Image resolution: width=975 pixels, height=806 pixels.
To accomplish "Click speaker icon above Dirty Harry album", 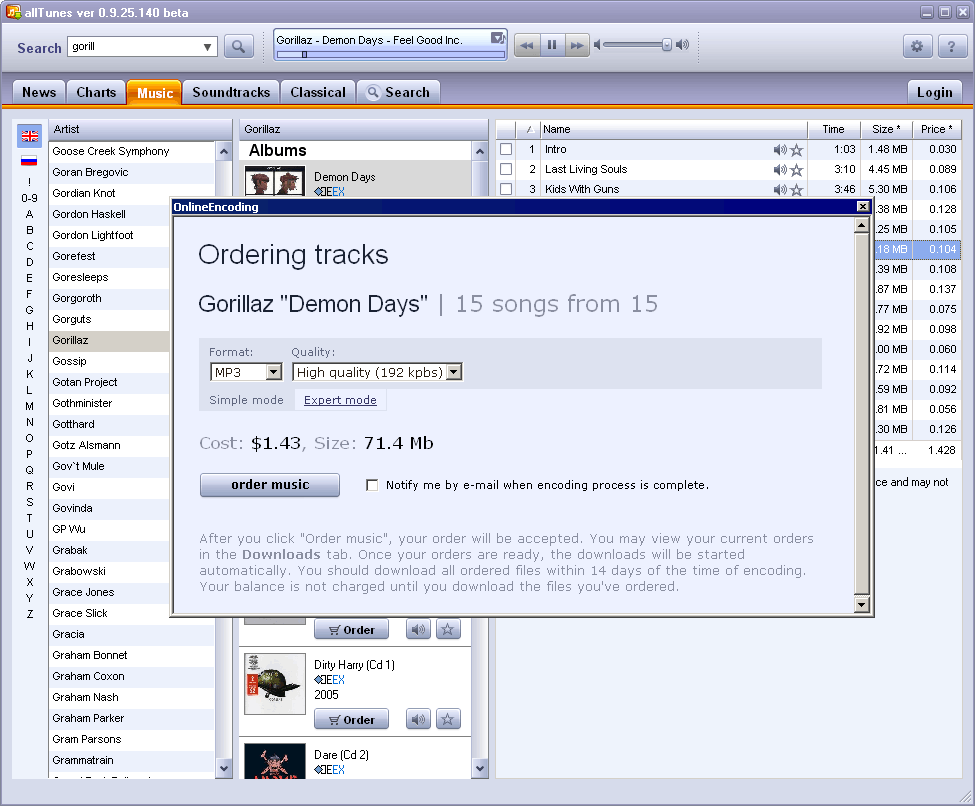I will tap(418, 629).
